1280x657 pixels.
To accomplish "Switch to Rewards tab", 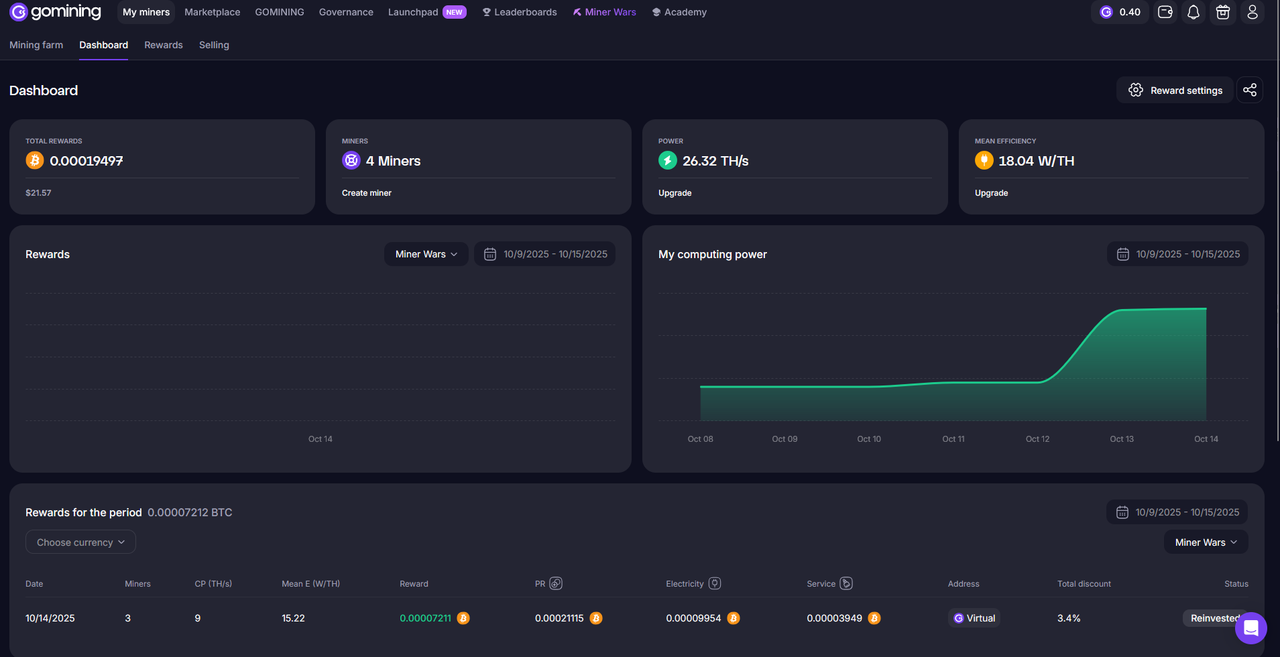I will click(x=163, y=45).
